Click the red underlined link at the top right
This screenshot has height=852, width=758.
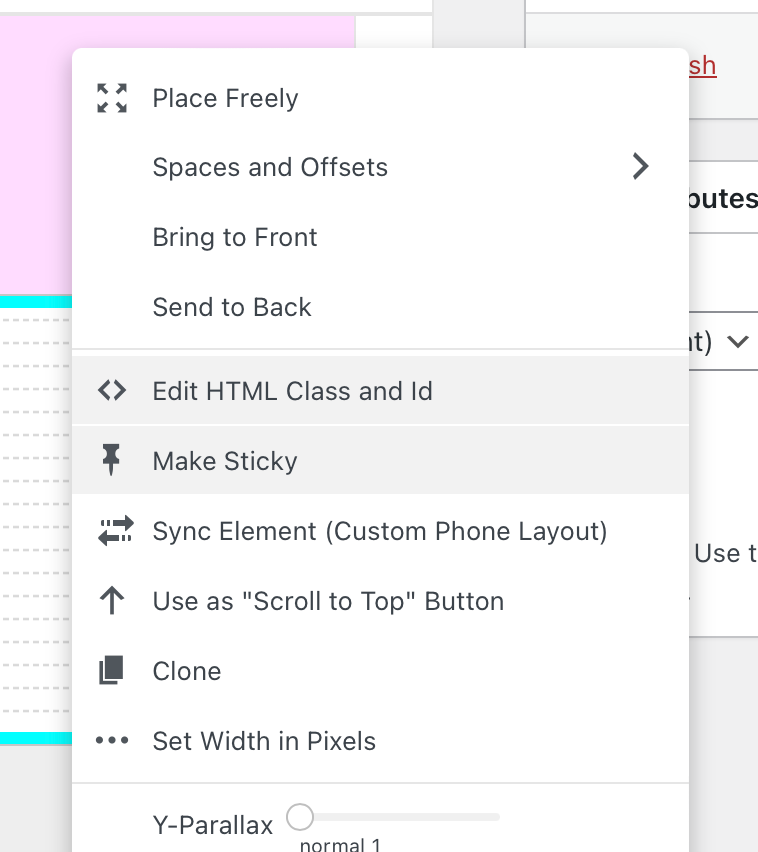click(x=705, y=65)
